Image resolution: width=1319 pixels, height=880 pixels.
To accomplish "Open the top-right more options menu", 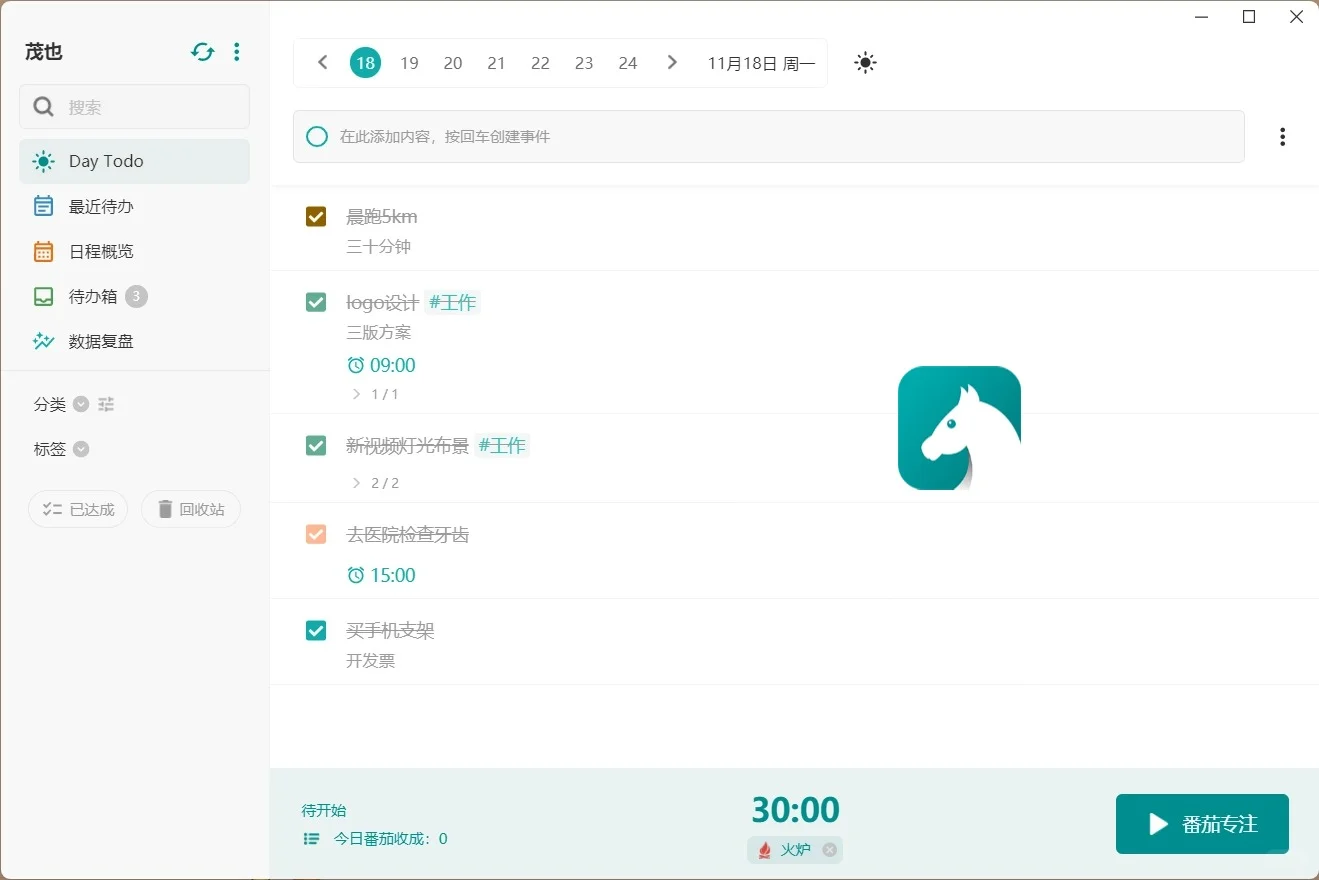I will point(1282,136).
